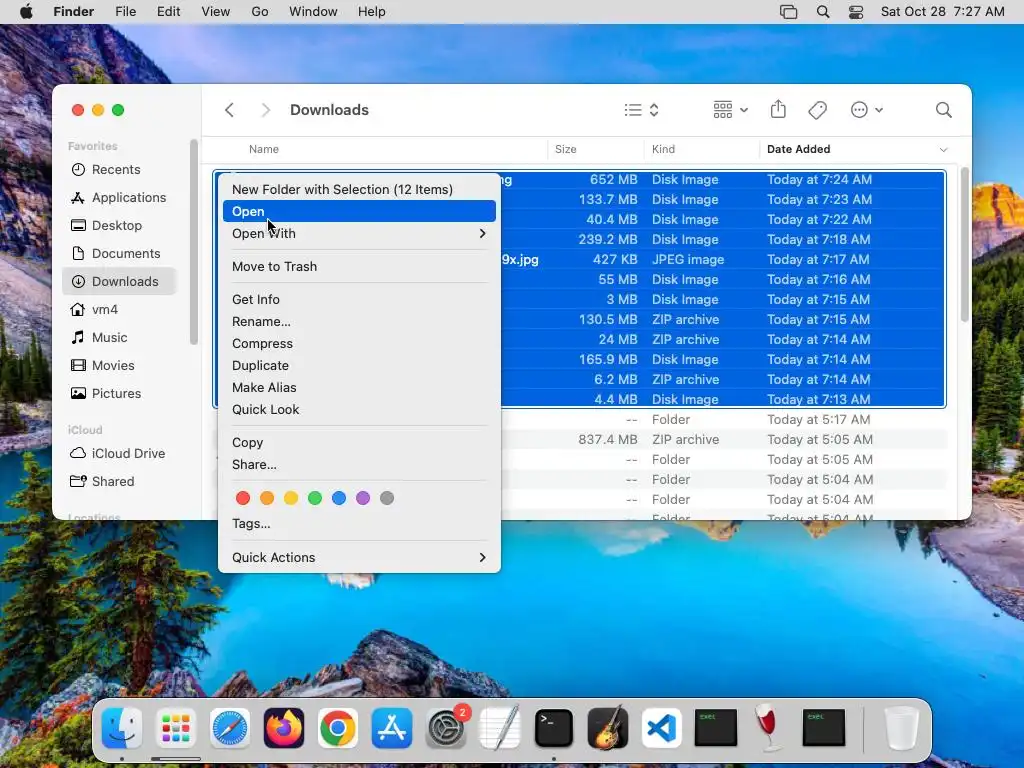Apply the gray tag color
This screenshot has height=768, width=1024.
tap(387, 498)
